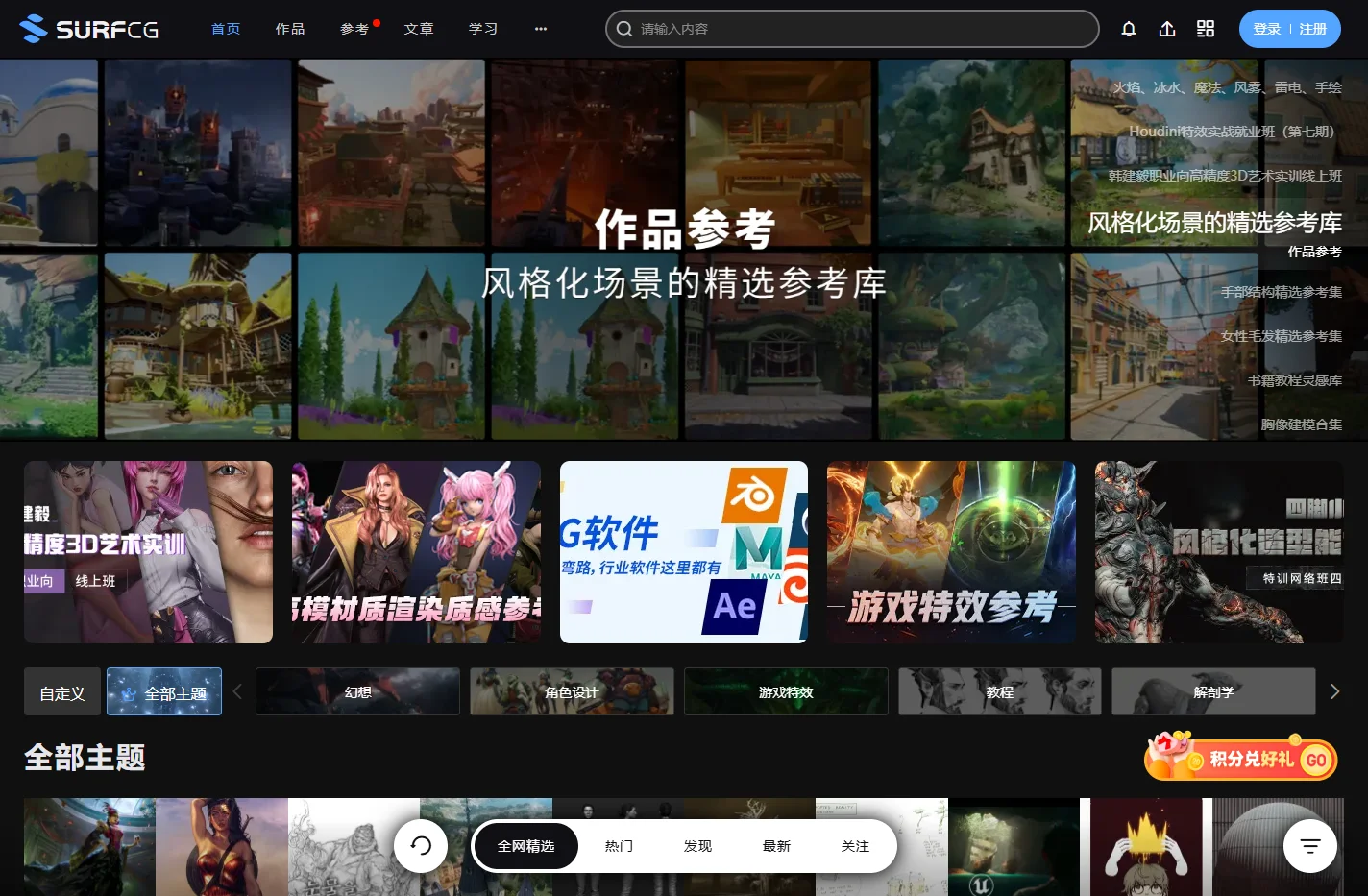The width and height of the screenshot is (1368, 896).
Task: Open the 游戏特效参考 promo card
Action: click(951, 552)
